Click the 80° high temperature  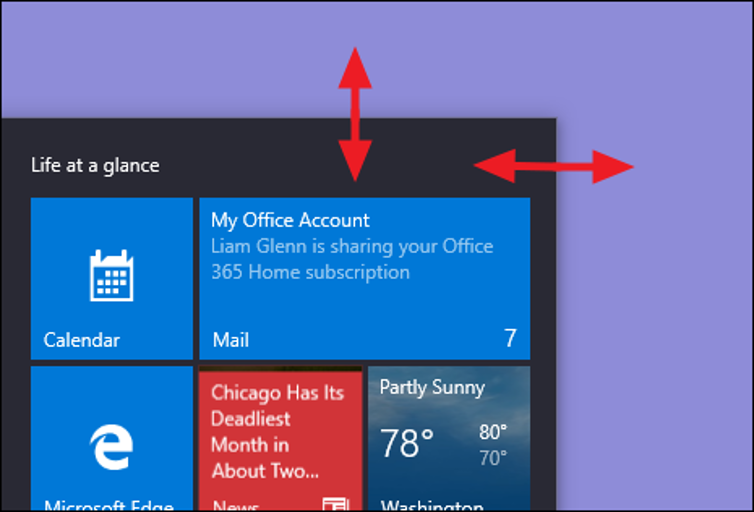[x=493, y=432]
